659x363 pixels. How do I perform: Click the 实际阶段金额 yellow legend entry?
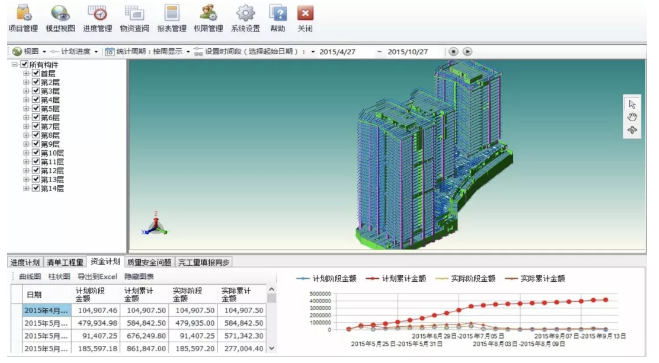pyautogui.click(x=465, y=279)
